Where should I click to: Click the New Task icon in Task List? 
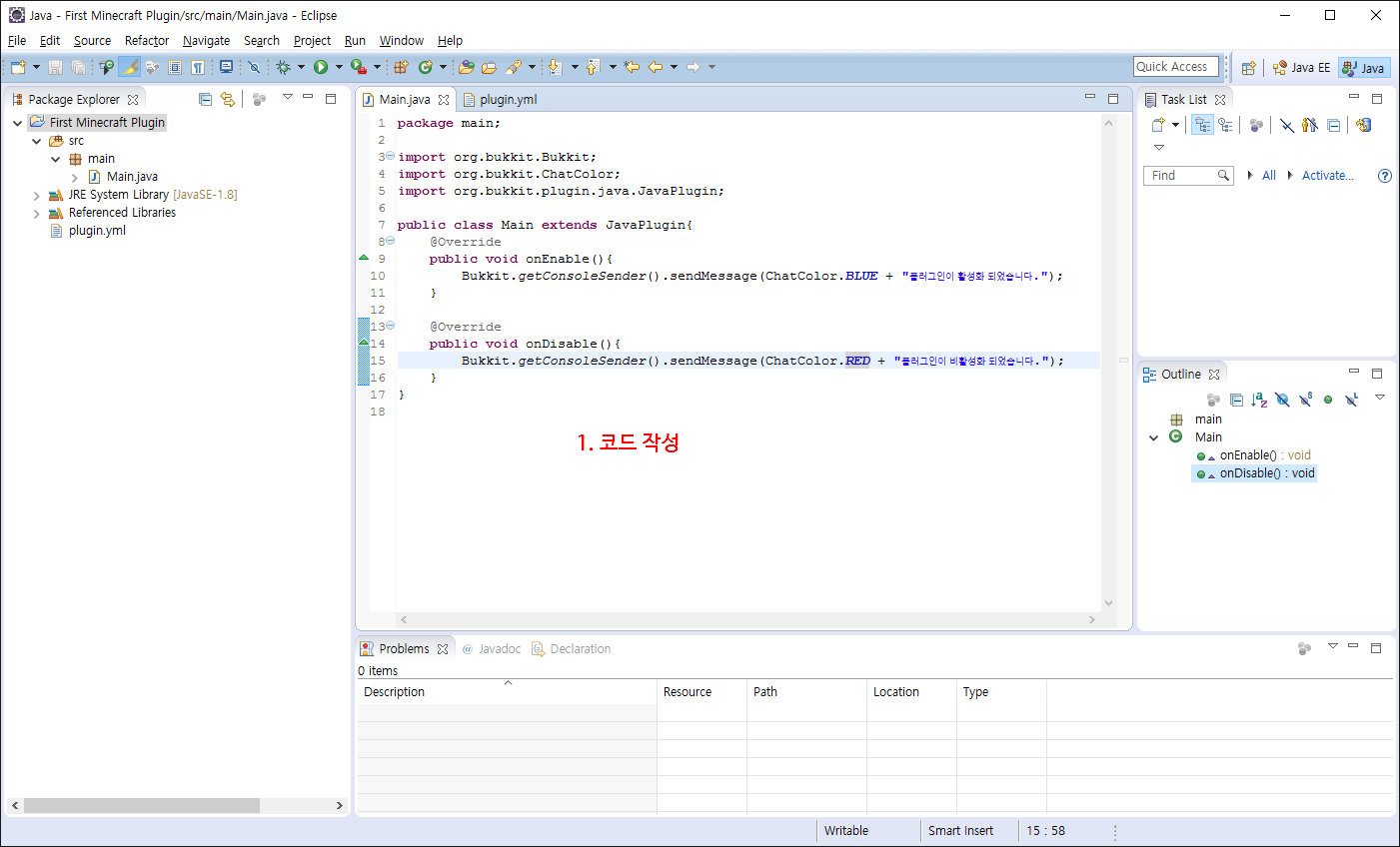[x=1158, y=125]
